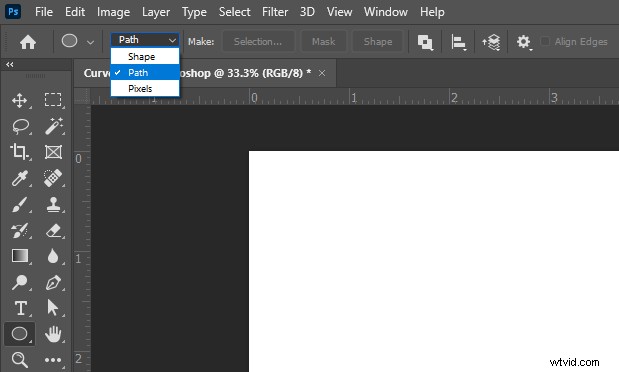This screenshot has width=619, height=372.
Task: Select the Pen tool
Action: point(53,282)
